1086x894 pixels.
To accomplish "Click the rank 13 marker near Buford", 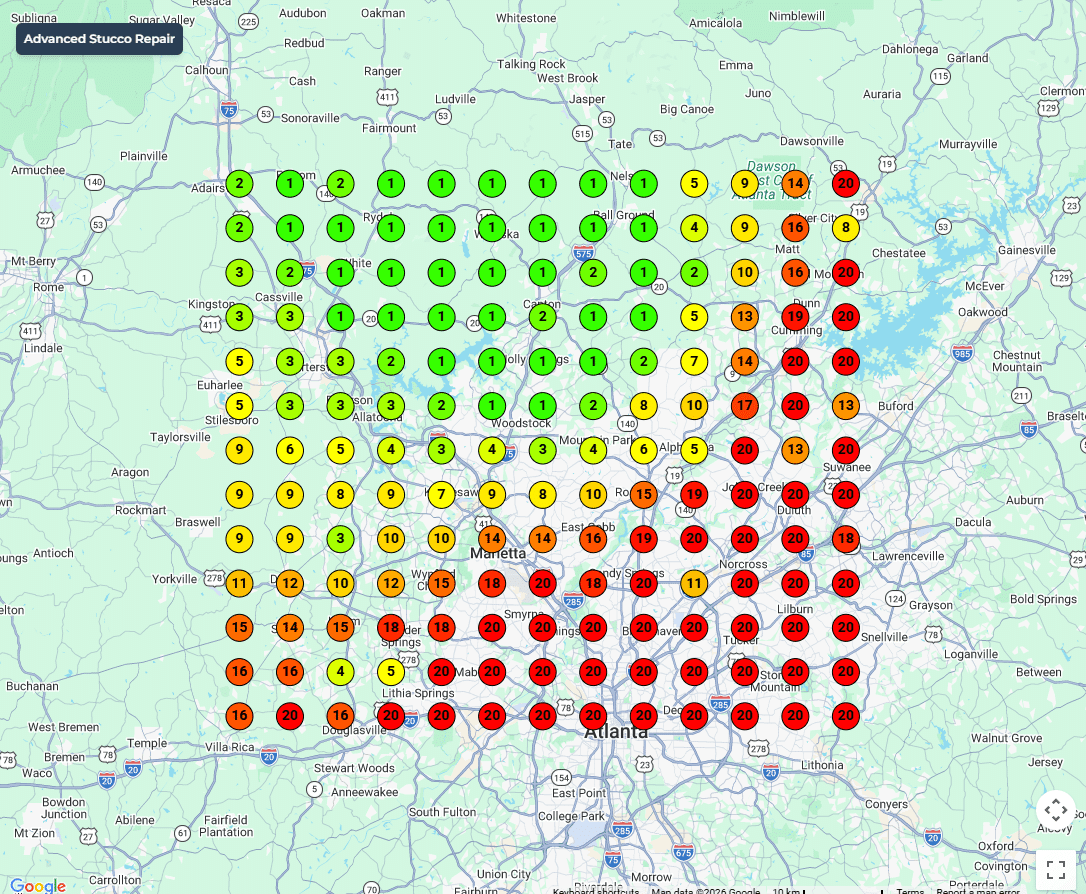I will pyautogui.click(x=846, y=406).
